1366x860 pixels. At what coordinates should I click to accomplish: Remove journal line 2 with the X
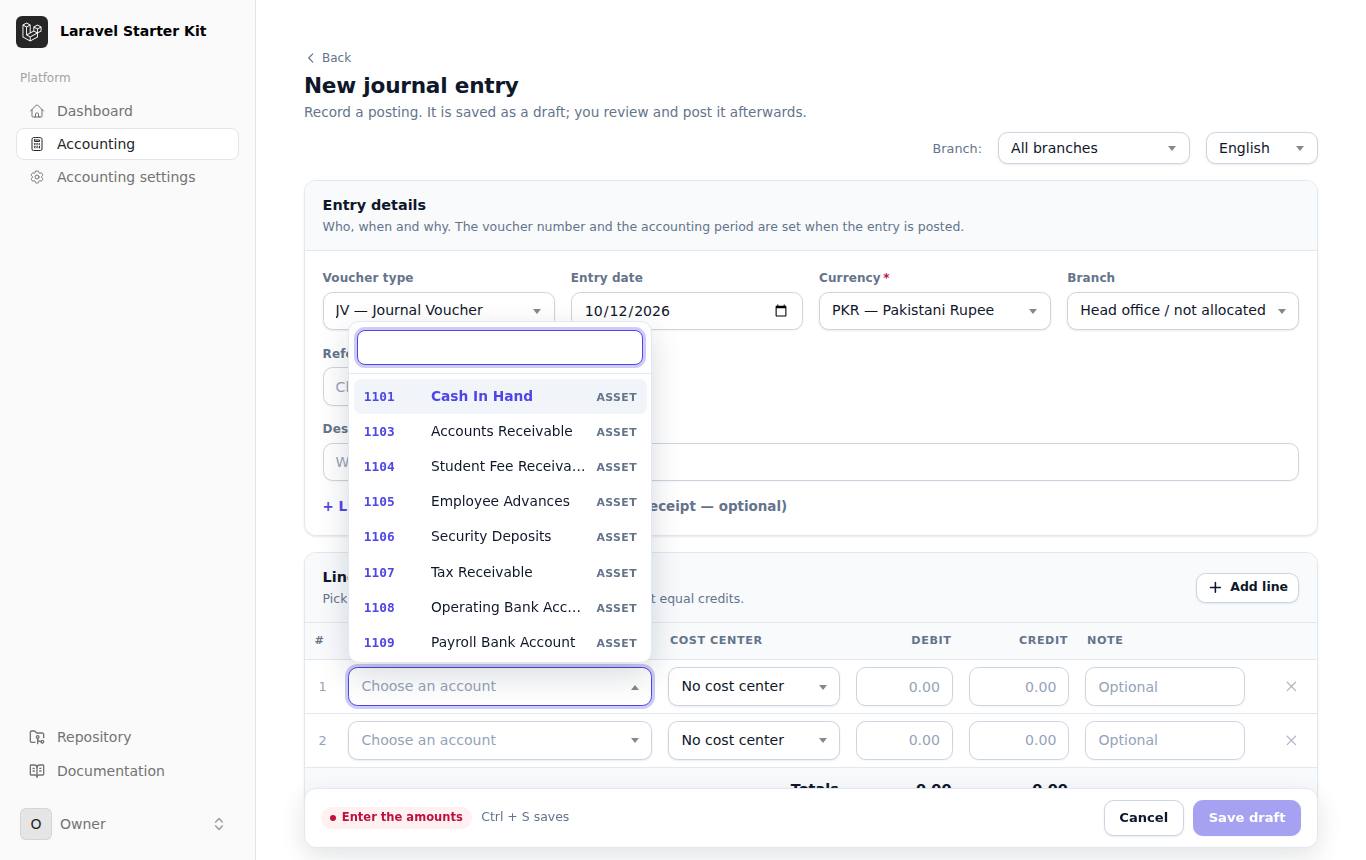click(x=1291, y=740)
